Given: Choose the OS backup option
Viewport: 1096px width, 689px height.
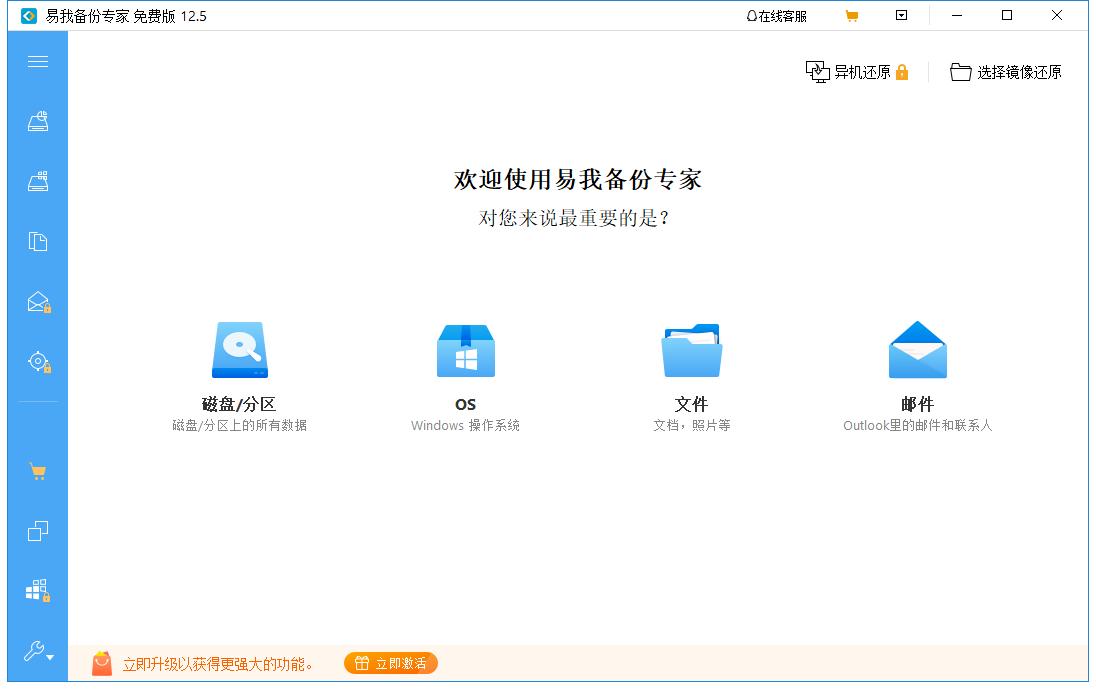Looking at the screenshot, I should [465, 350].
